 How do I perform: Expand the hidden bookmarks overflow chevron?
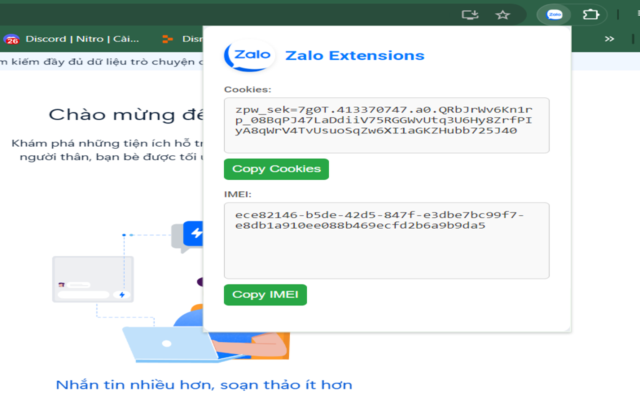[609, 39]
